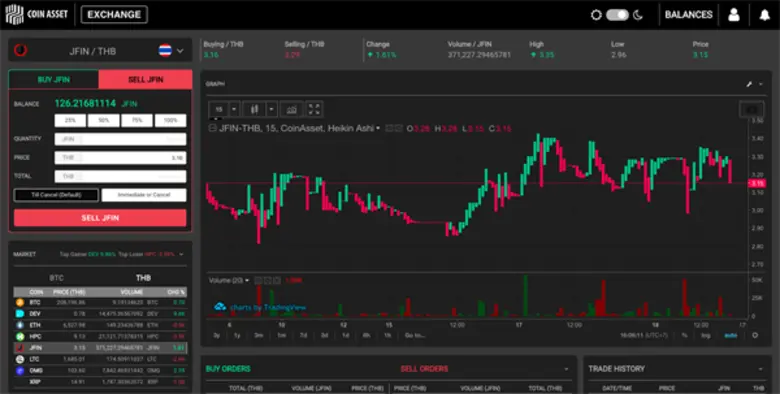Set quantity to 100% of balance
This screenshot has height=394, width=780.
[171, 120]
